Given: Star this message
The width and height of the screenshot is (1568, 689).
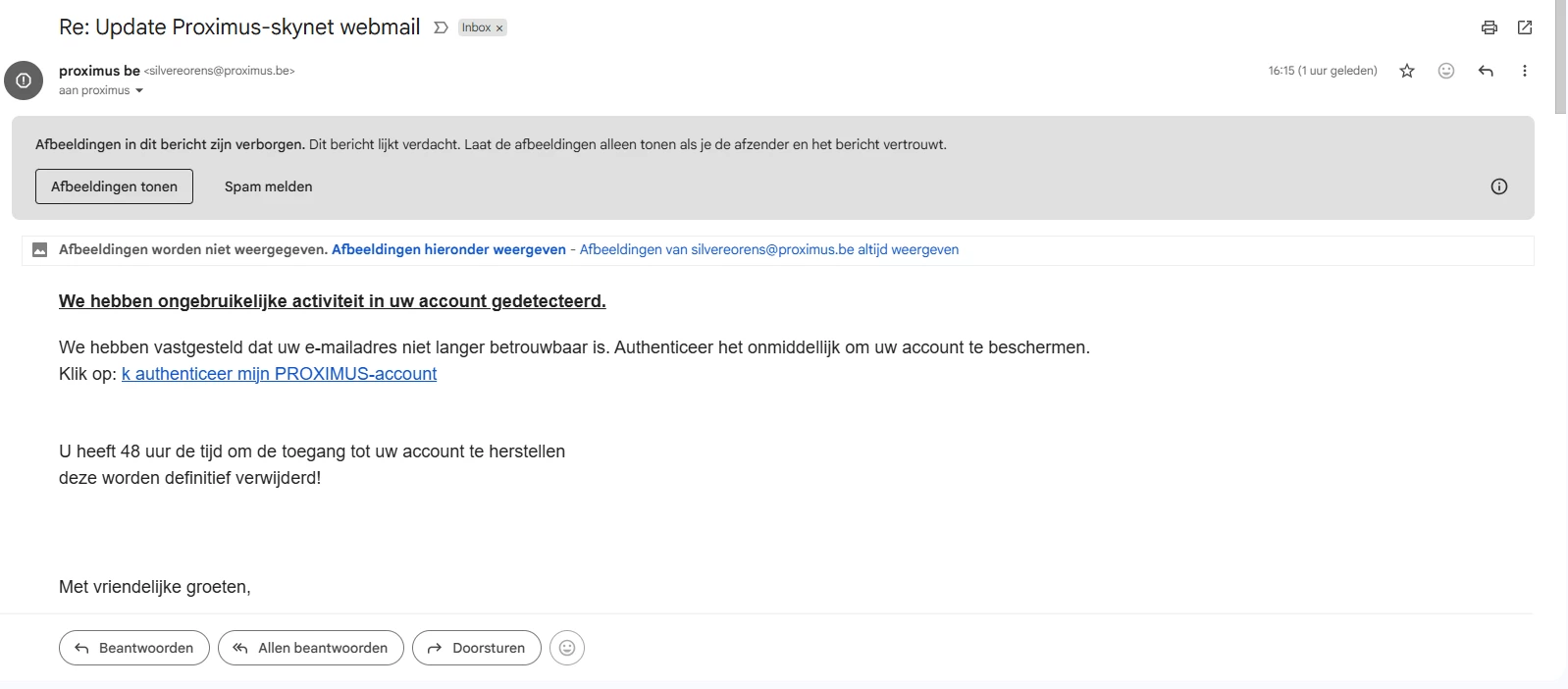Looking at the screenshot, I should tap(1407, 71).
